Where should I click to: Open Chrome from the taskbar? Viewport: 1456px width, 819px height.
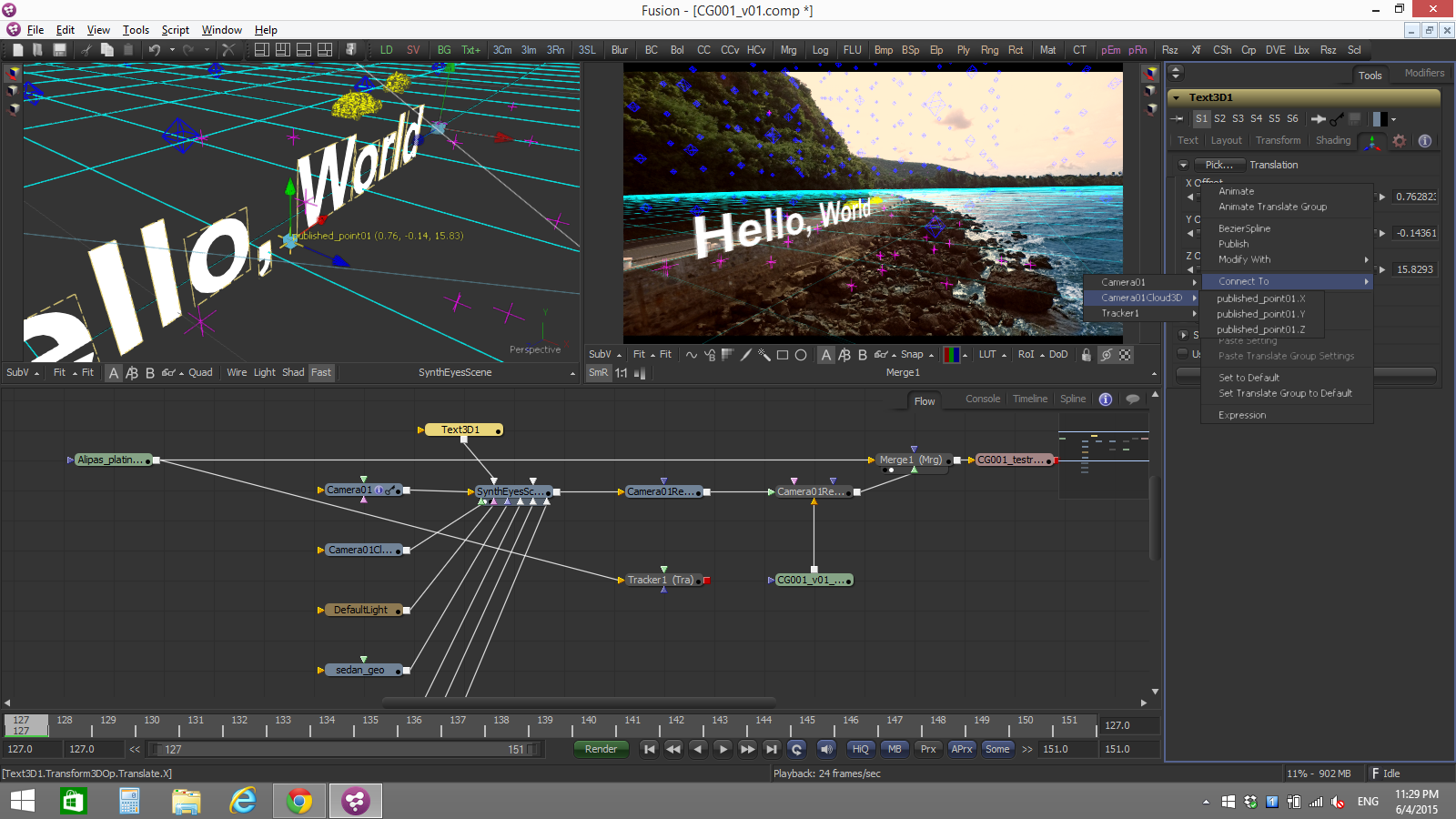point(299,801)
